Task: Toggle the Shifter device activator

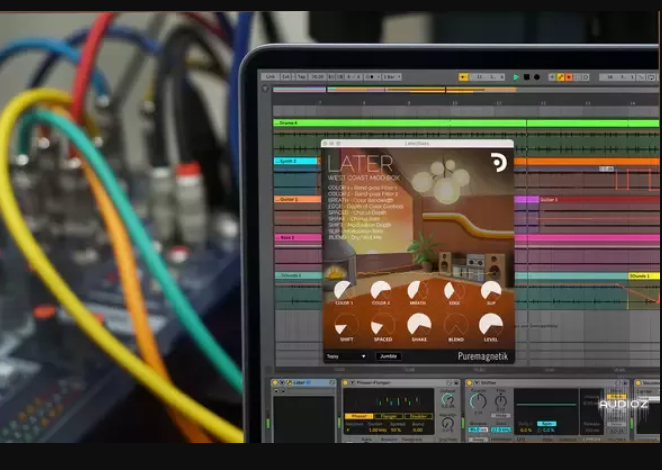Action: click(469, 383)
